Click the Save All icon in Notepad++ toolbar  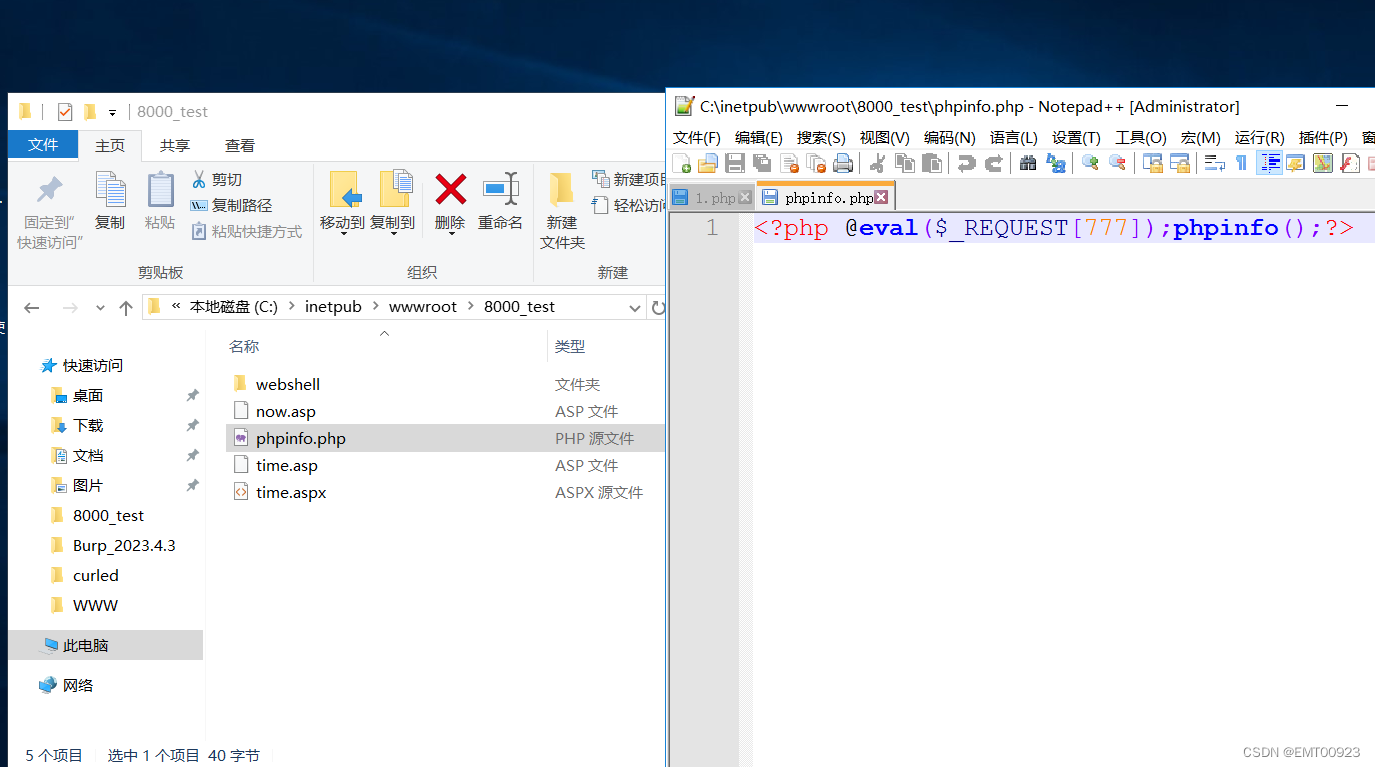point(762,163)
